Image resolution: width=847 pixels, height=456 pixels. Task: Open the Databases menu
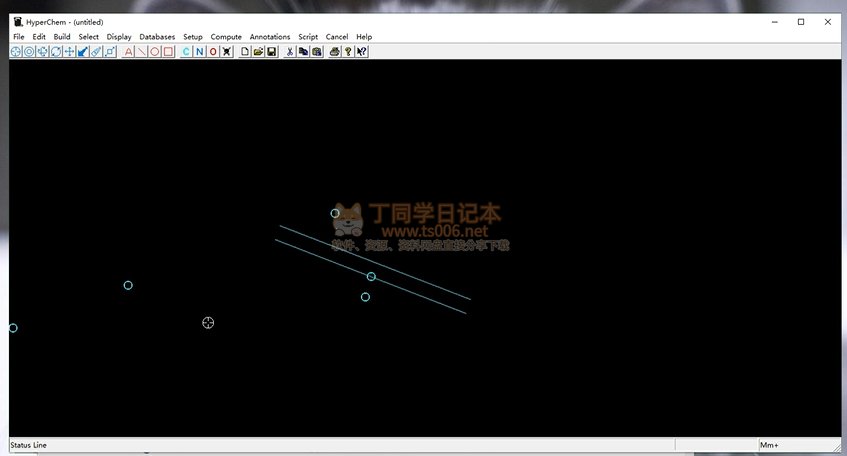tap(157, 37)
